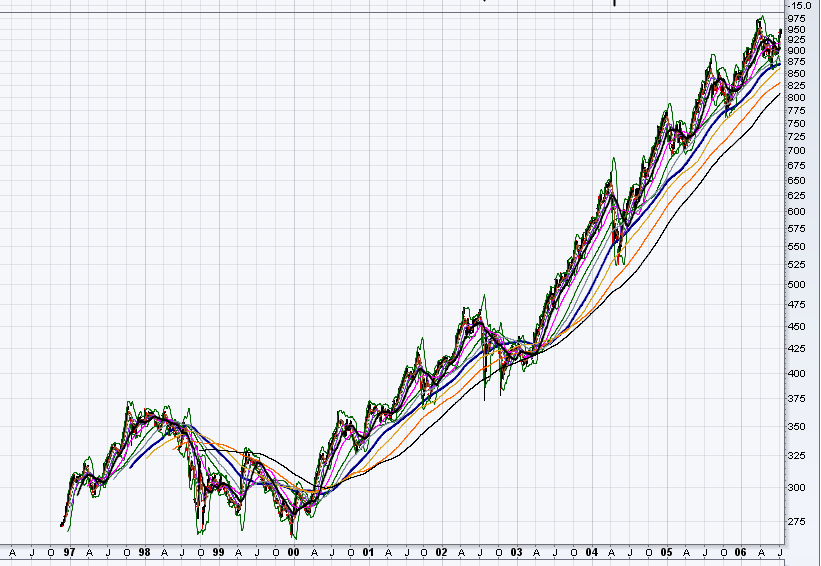Screen dimensions: 821x566
Task: Click the 775 price label on scale
Action: coord(796,111)
